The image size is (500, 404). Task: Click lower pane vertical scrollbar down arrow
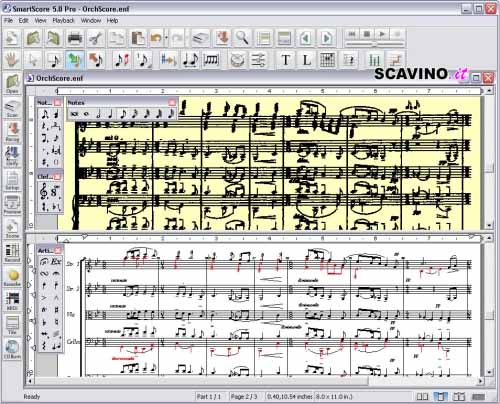click(x=489, y=372)
